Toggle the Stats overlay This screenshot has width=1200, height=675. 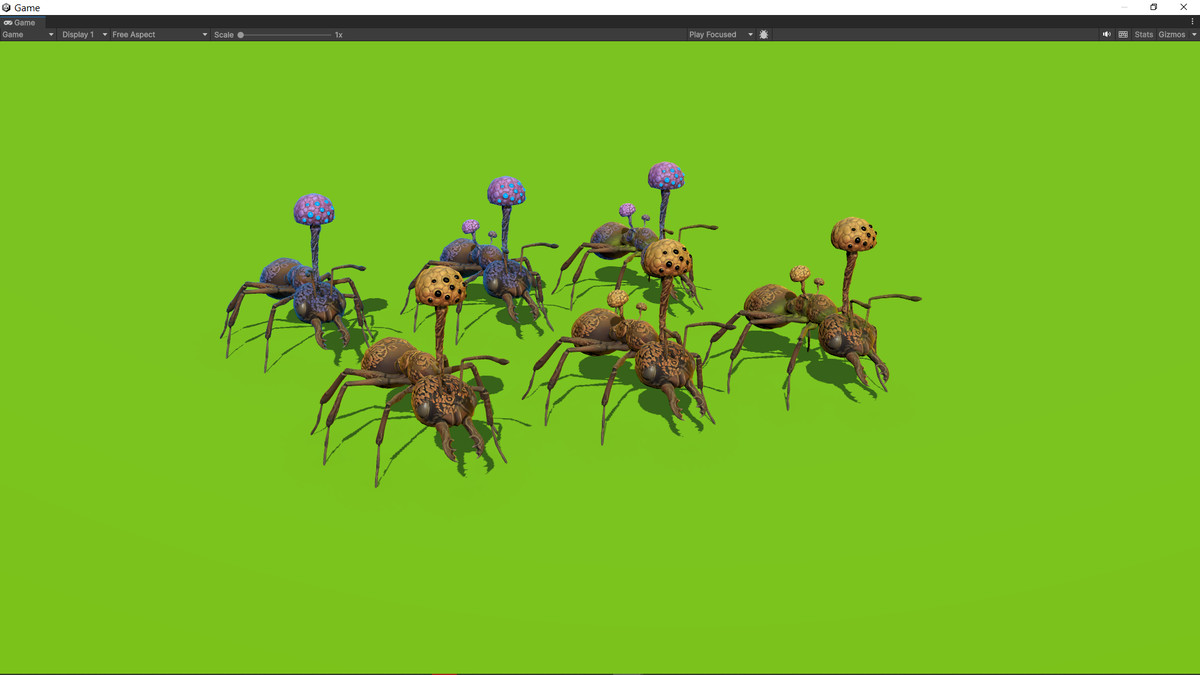pos(1143,34)
